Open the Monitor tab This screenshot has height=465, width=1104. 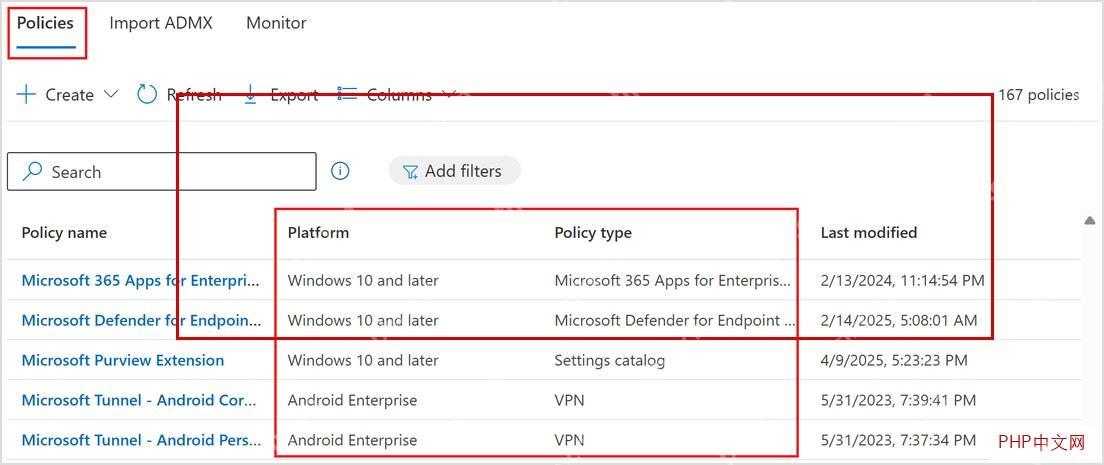point(276,23)
